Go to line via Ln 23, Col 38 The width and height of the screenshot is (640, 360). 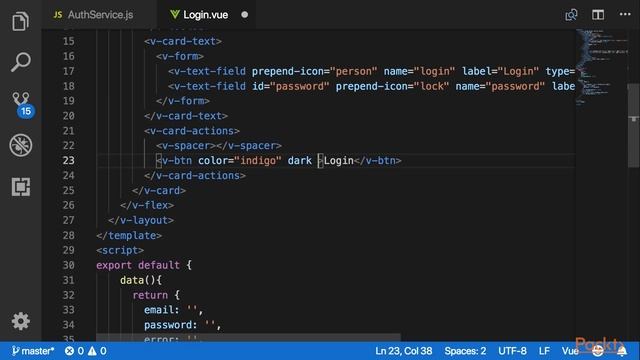[403, 351]
